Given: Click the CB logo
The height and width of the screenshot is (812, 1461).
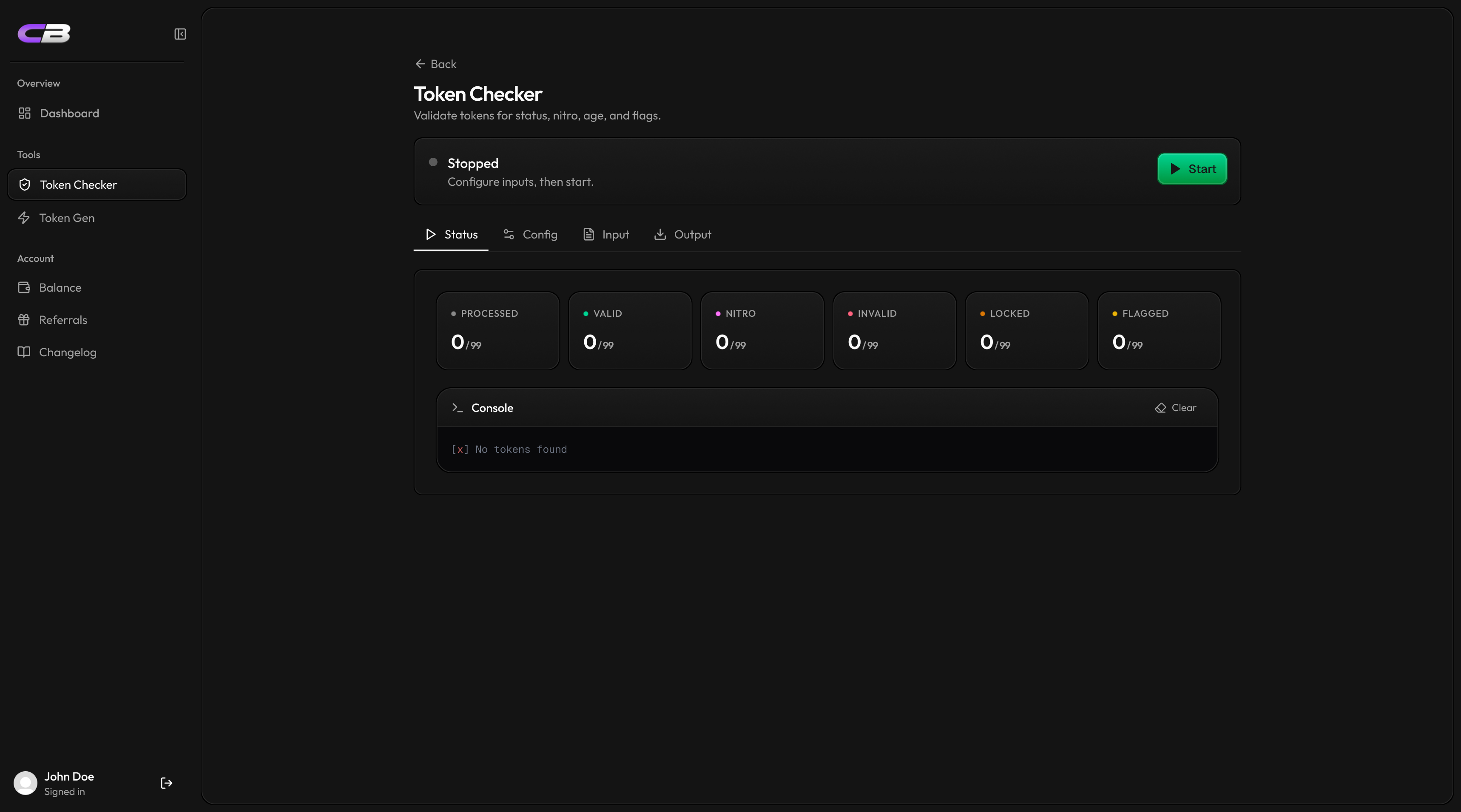Looking at the screenshot, I should [44, 34].
